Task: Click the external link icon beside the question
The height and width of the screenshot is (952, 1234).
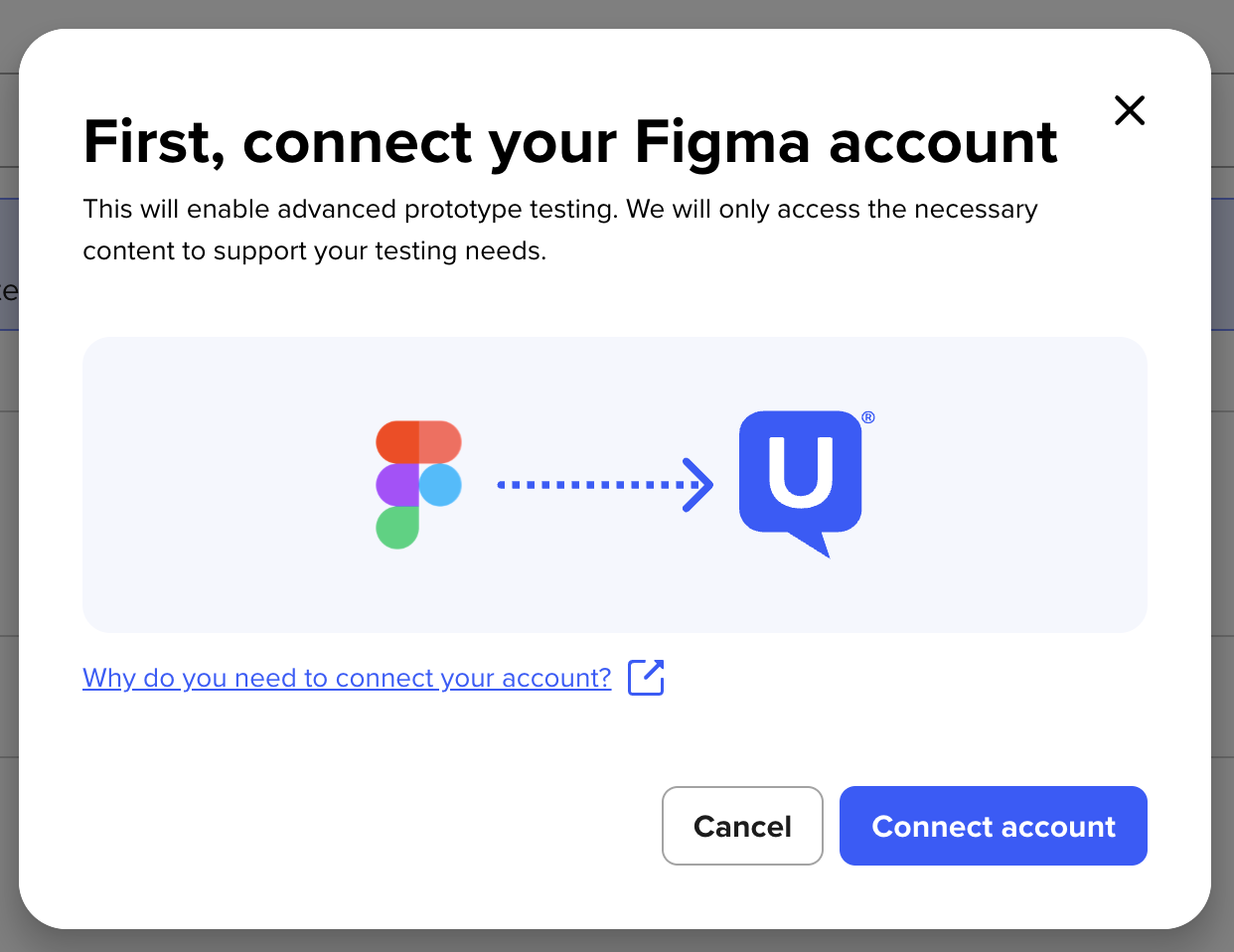Action: point(646,678)
